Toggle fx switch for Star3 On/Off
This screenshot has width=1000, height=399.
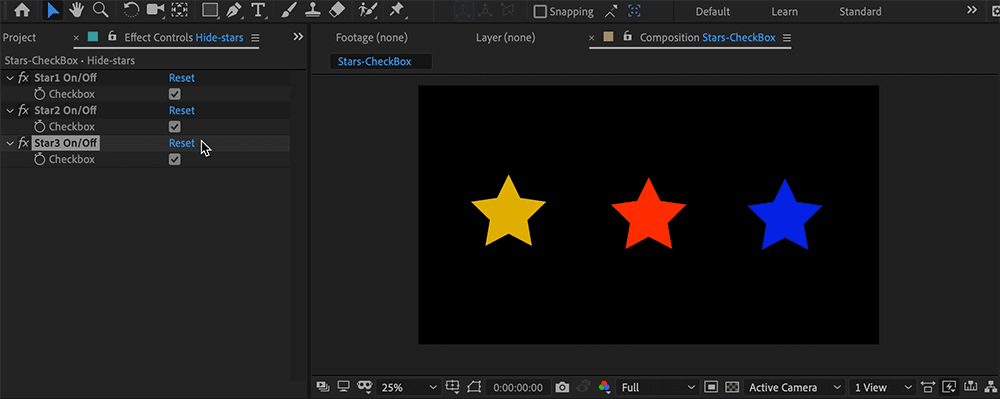[x=24, y=143]
